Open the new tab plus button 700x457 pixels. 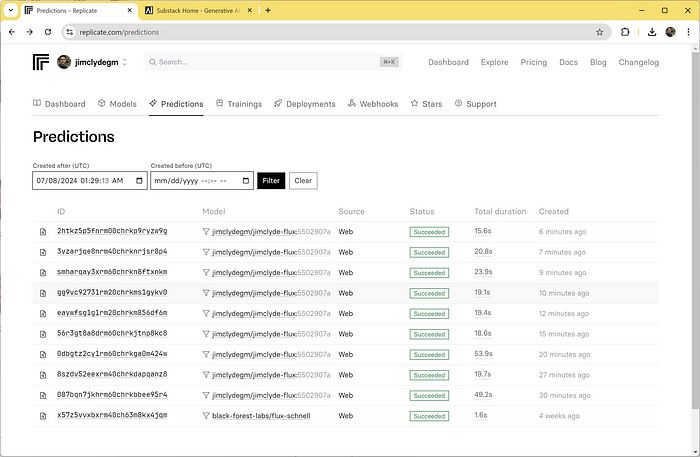tap(267, 10)
